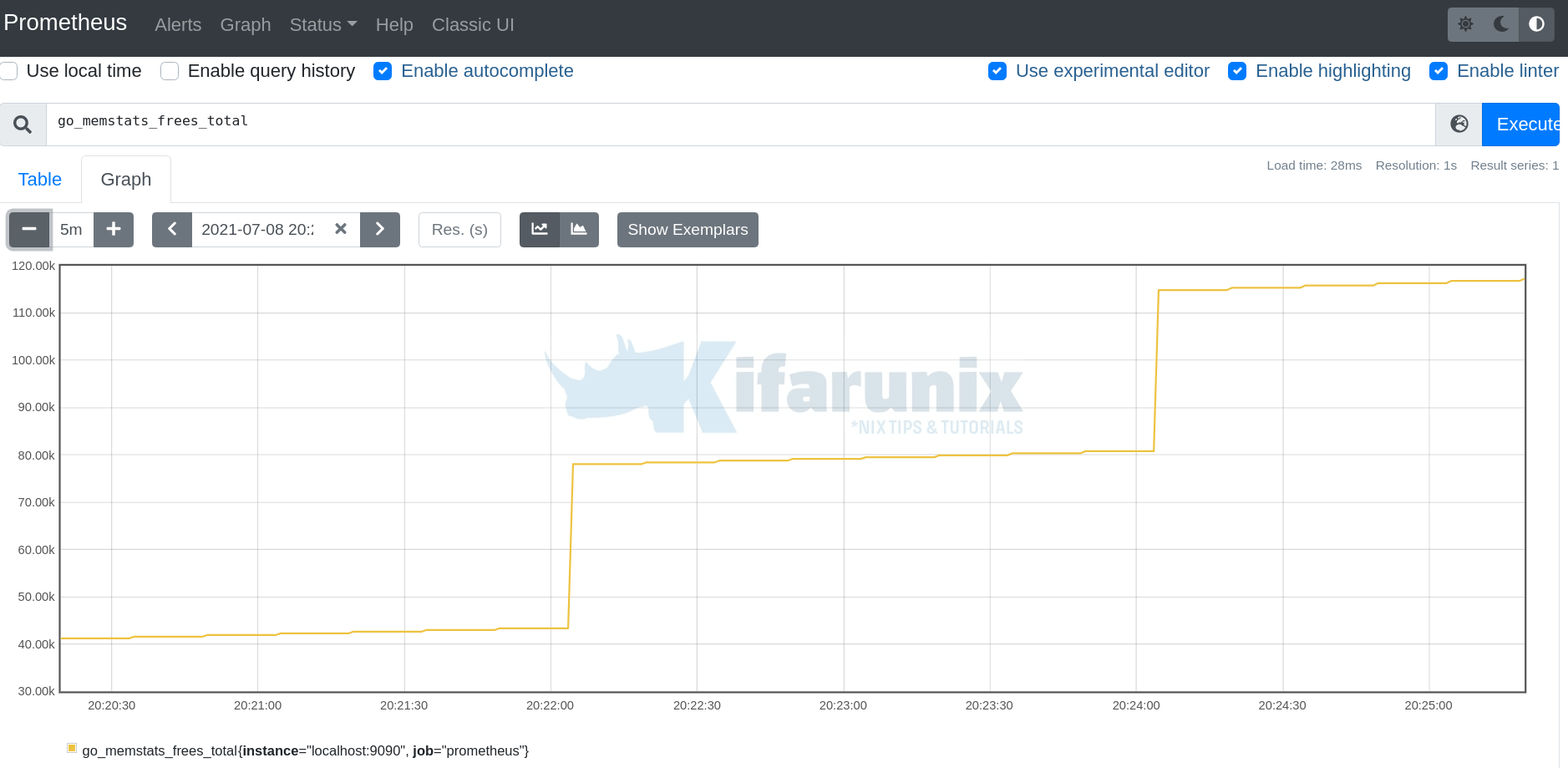Go to Prometheus home brand link
This screenshot has height=768, width=1568.
click(65, 23)
